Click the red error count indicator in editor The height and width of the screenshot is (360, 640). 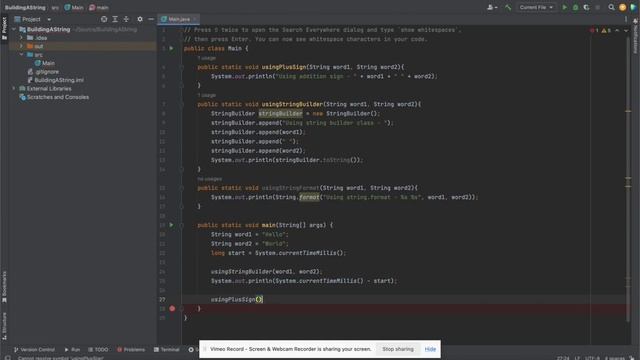594,31
